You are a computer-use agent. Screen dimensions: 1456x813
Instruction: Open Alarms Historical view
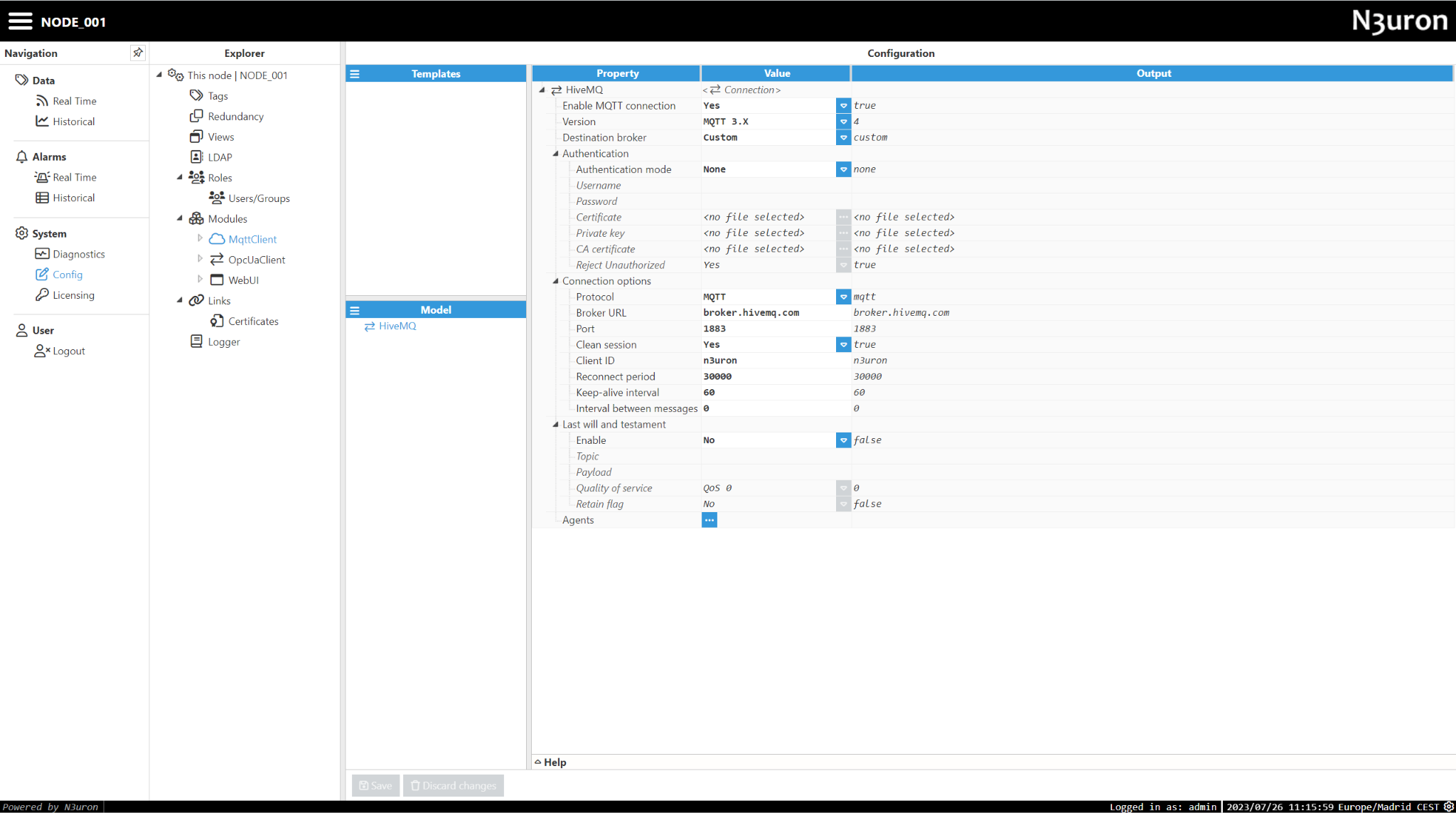coord(65,198)
